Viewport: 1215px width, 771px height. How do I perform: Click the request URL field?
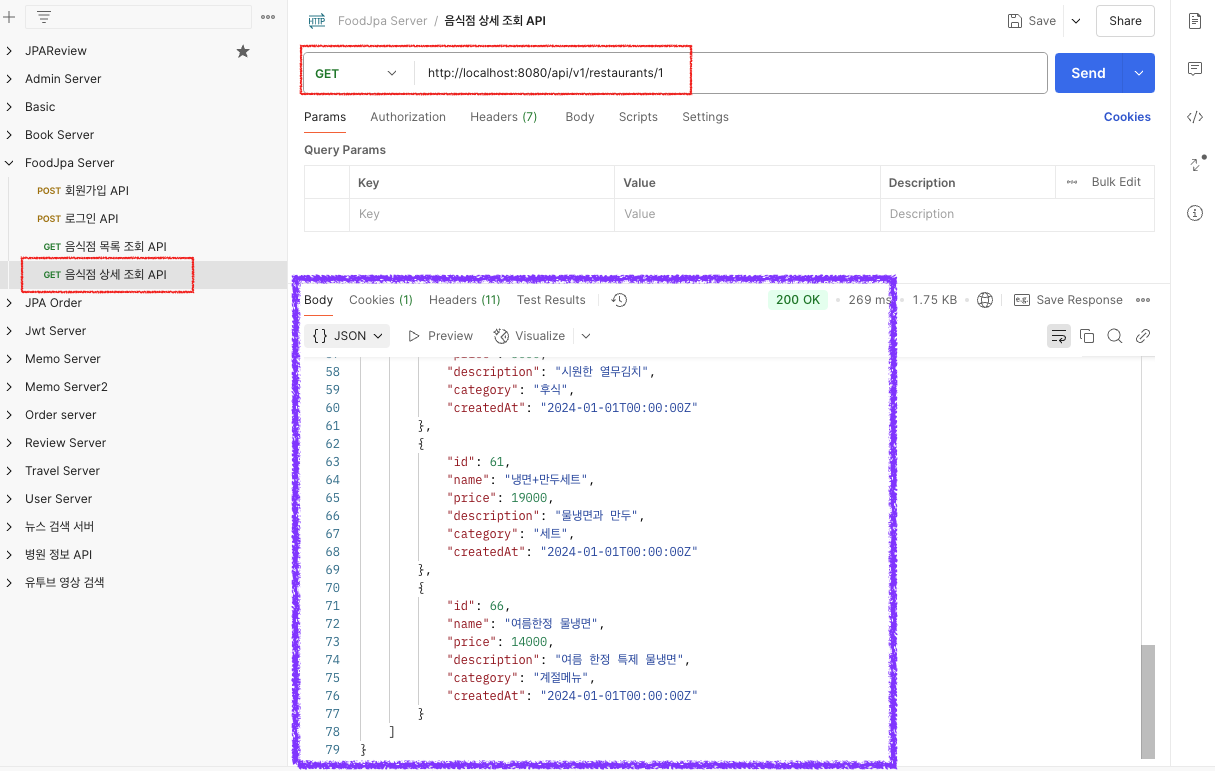(731, 73)
